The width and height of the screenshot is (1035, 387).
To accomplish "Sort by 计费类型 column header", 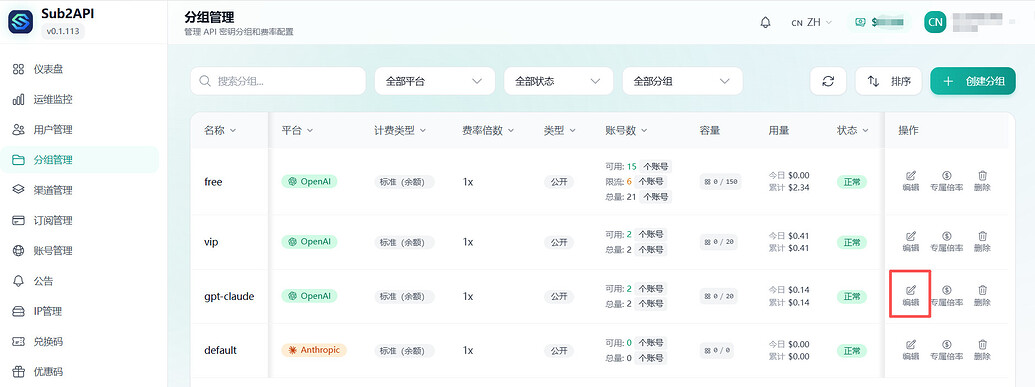I will 400,131.
